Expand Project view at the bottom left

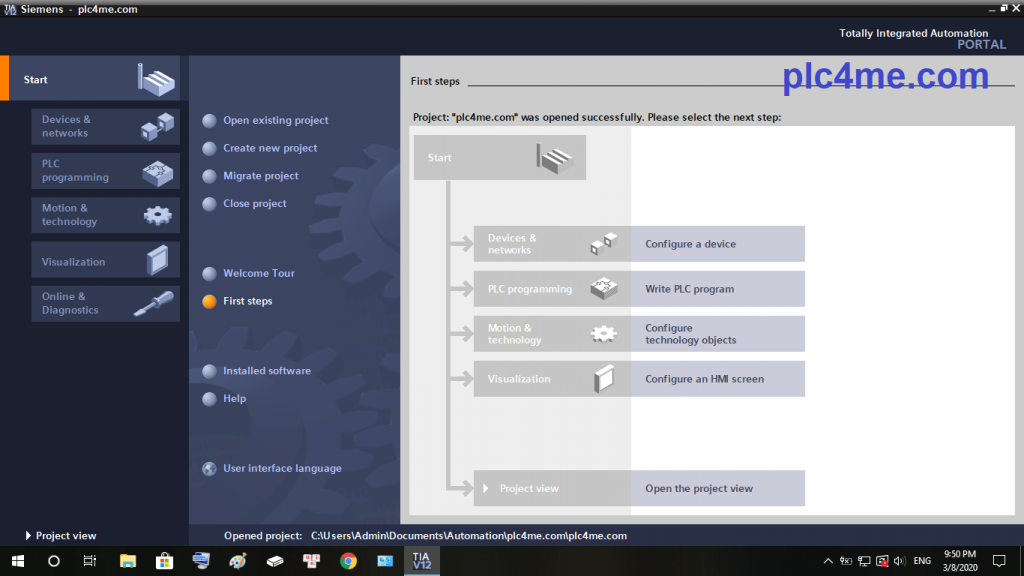coord(28,536)
